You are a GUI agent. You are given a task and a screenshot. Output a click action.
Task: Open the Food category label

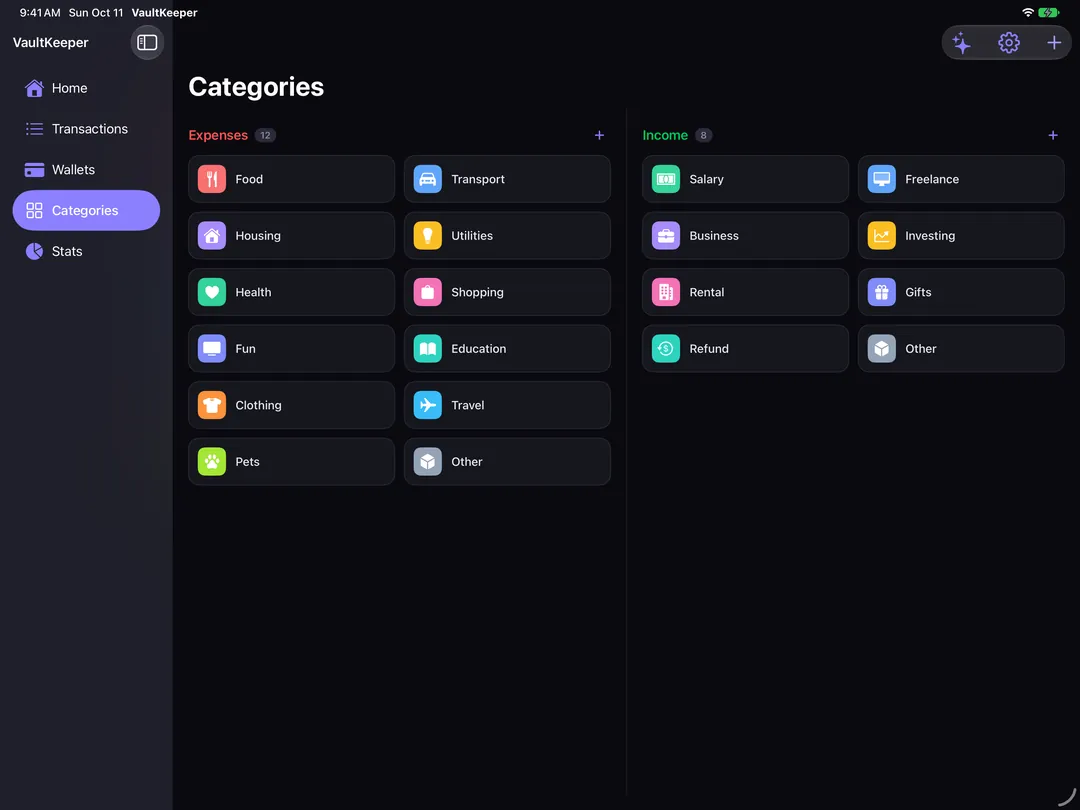click(x=249, y=179)
